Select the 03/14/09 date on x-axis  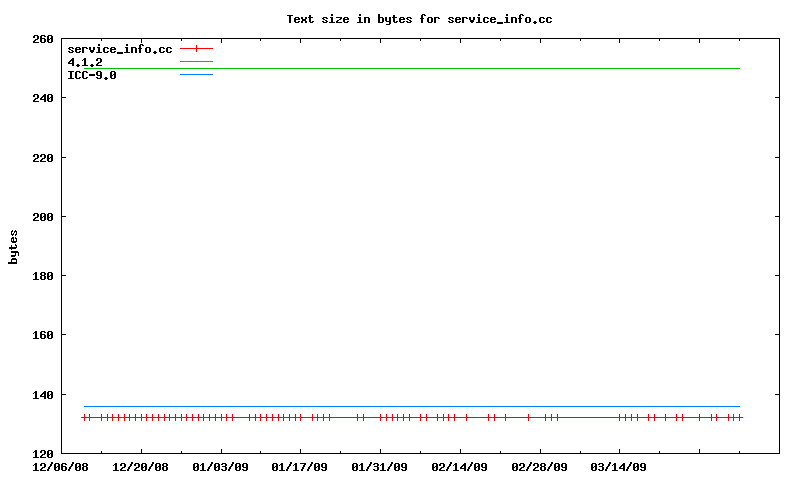(x=618, y=466)
